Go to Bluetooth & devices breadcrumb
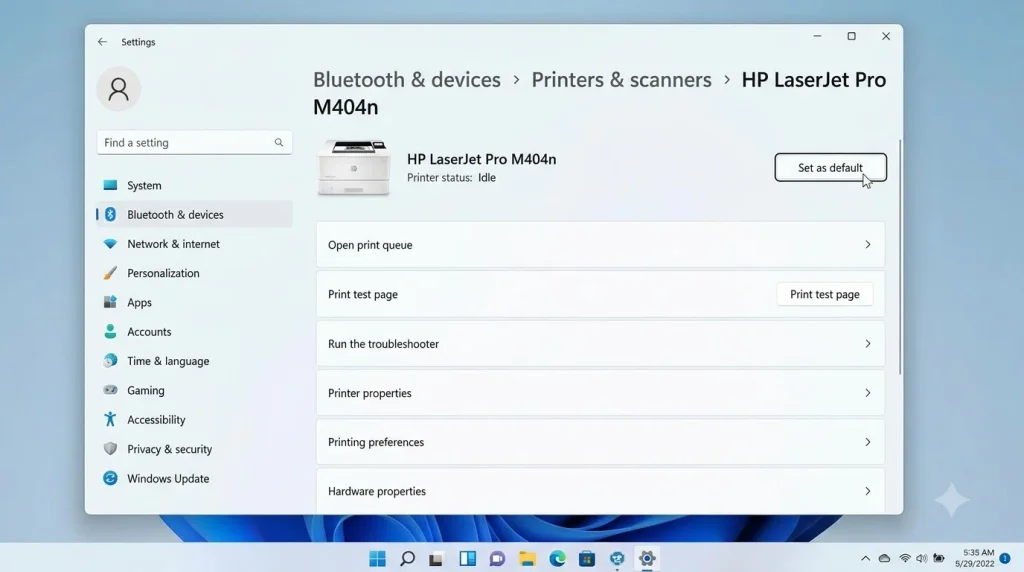Screen dimensions: 1024x572 [407, 80]
